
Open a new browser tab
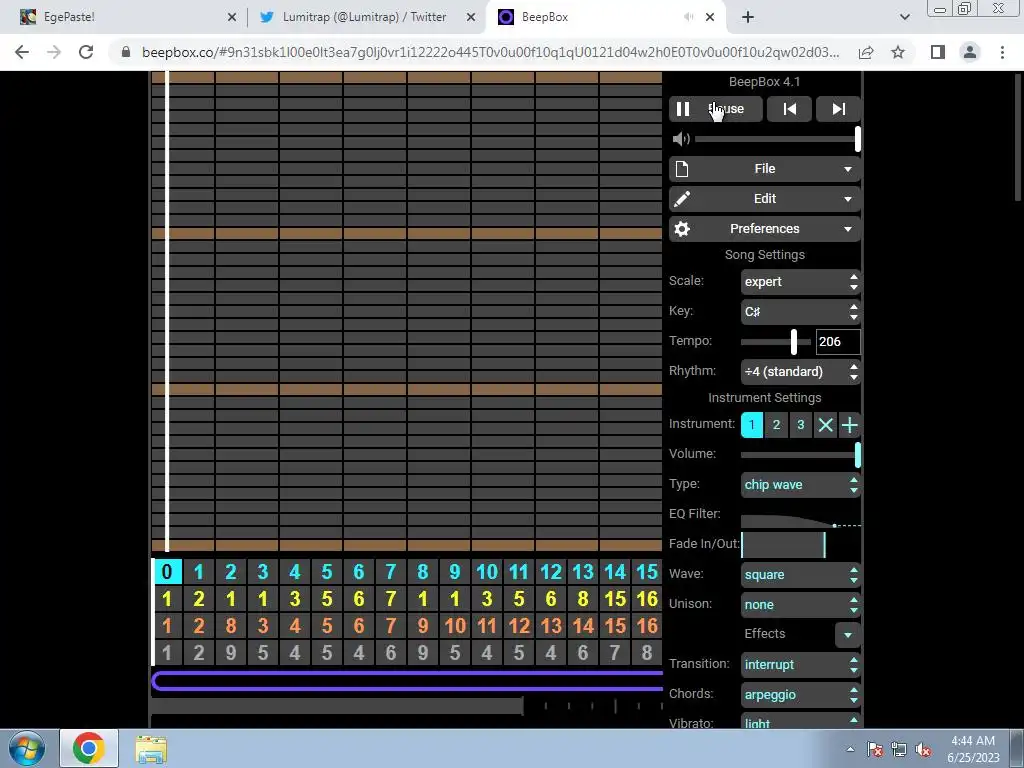[748, 18]
